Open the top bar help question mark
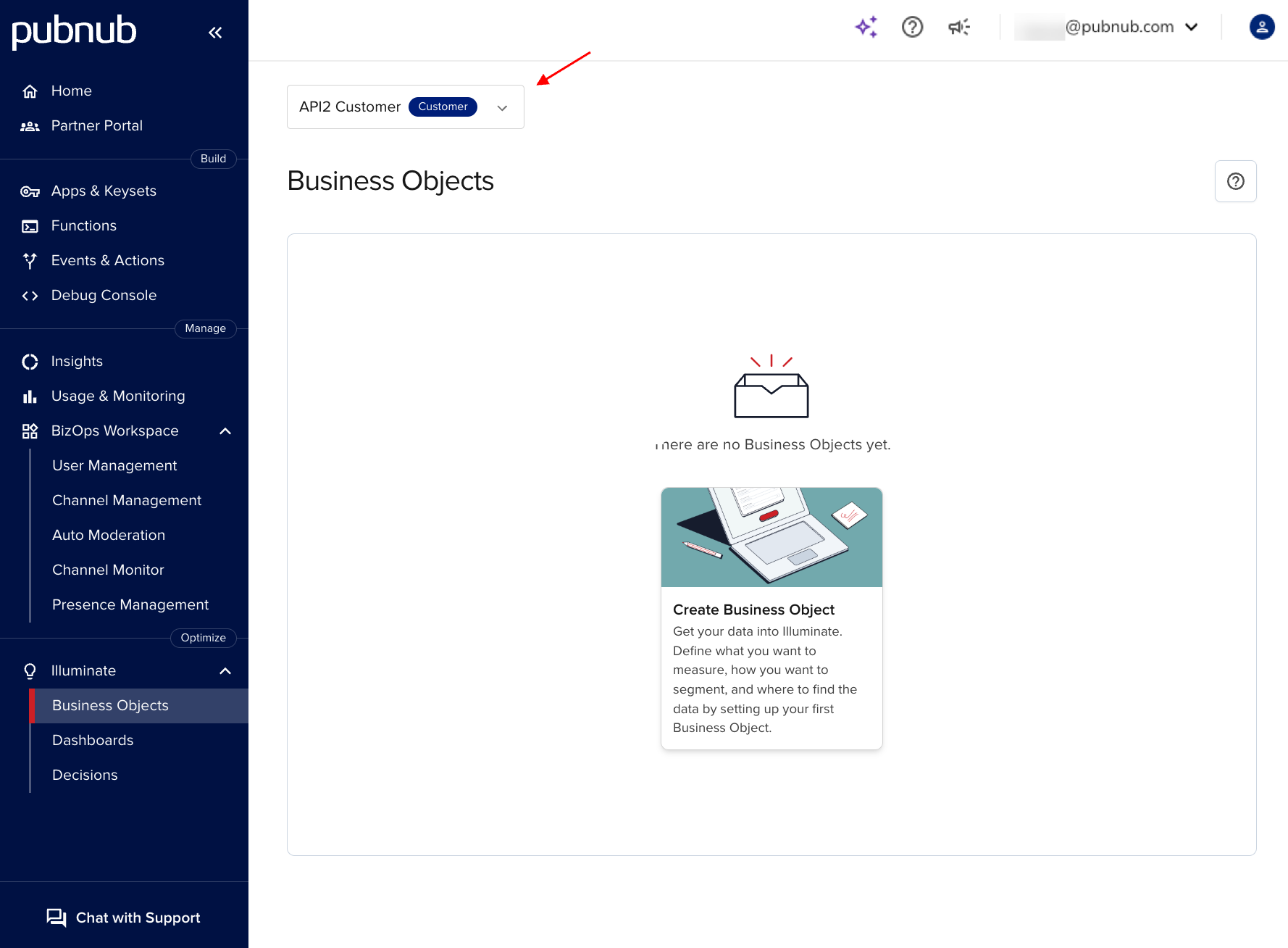The height and width of the screenshot is (948, 1288). 912,27
